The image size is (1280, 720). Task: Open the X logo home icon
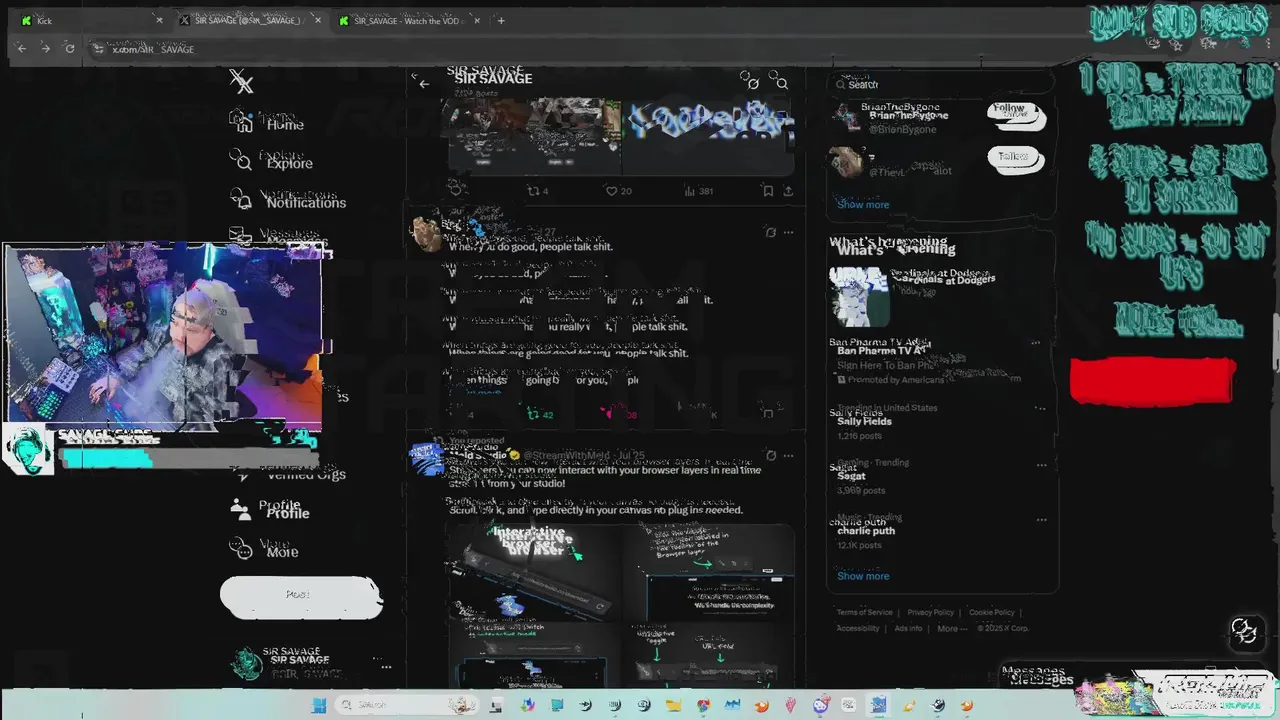coord(241,81)
